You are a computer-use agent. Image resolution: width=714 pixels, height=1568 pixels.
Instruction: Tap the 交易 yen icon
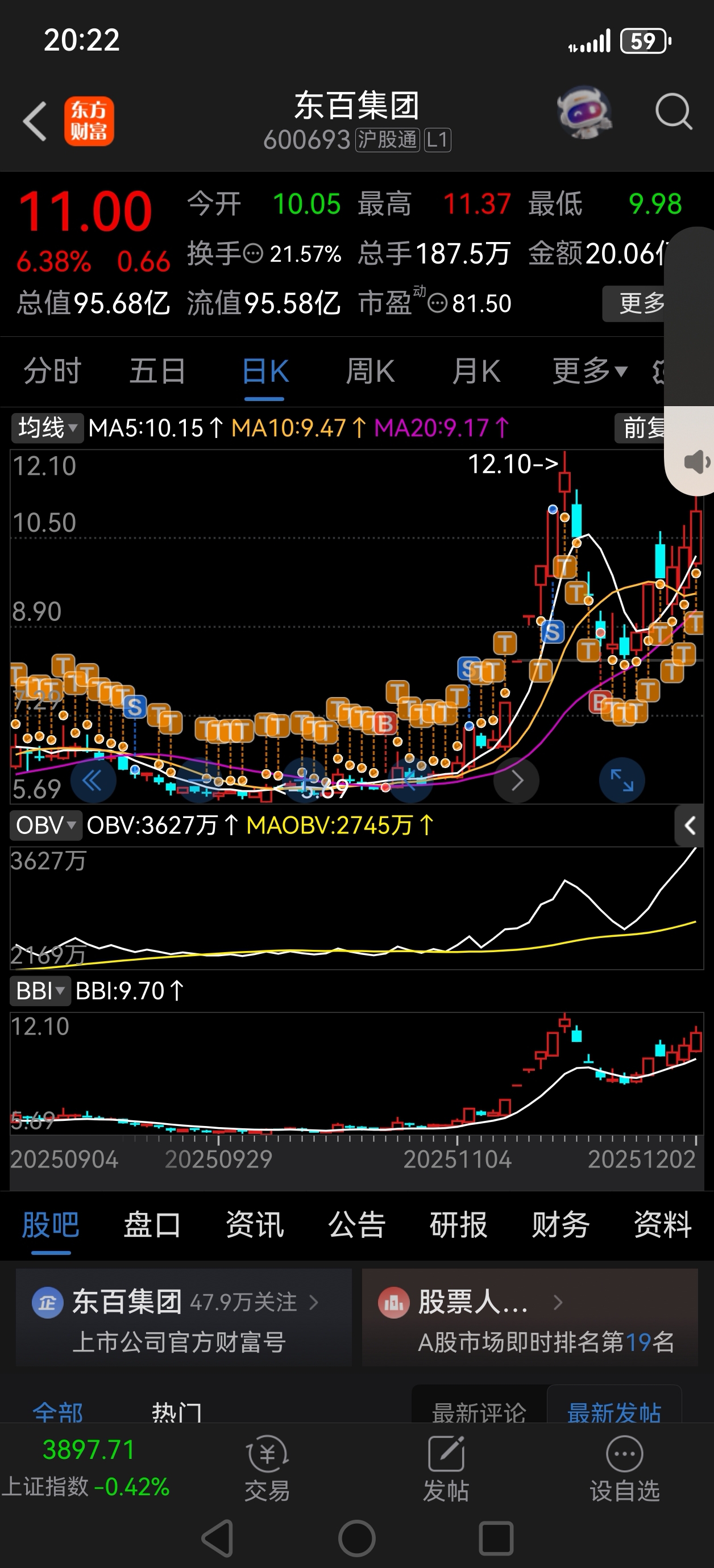coord(267,1454)
